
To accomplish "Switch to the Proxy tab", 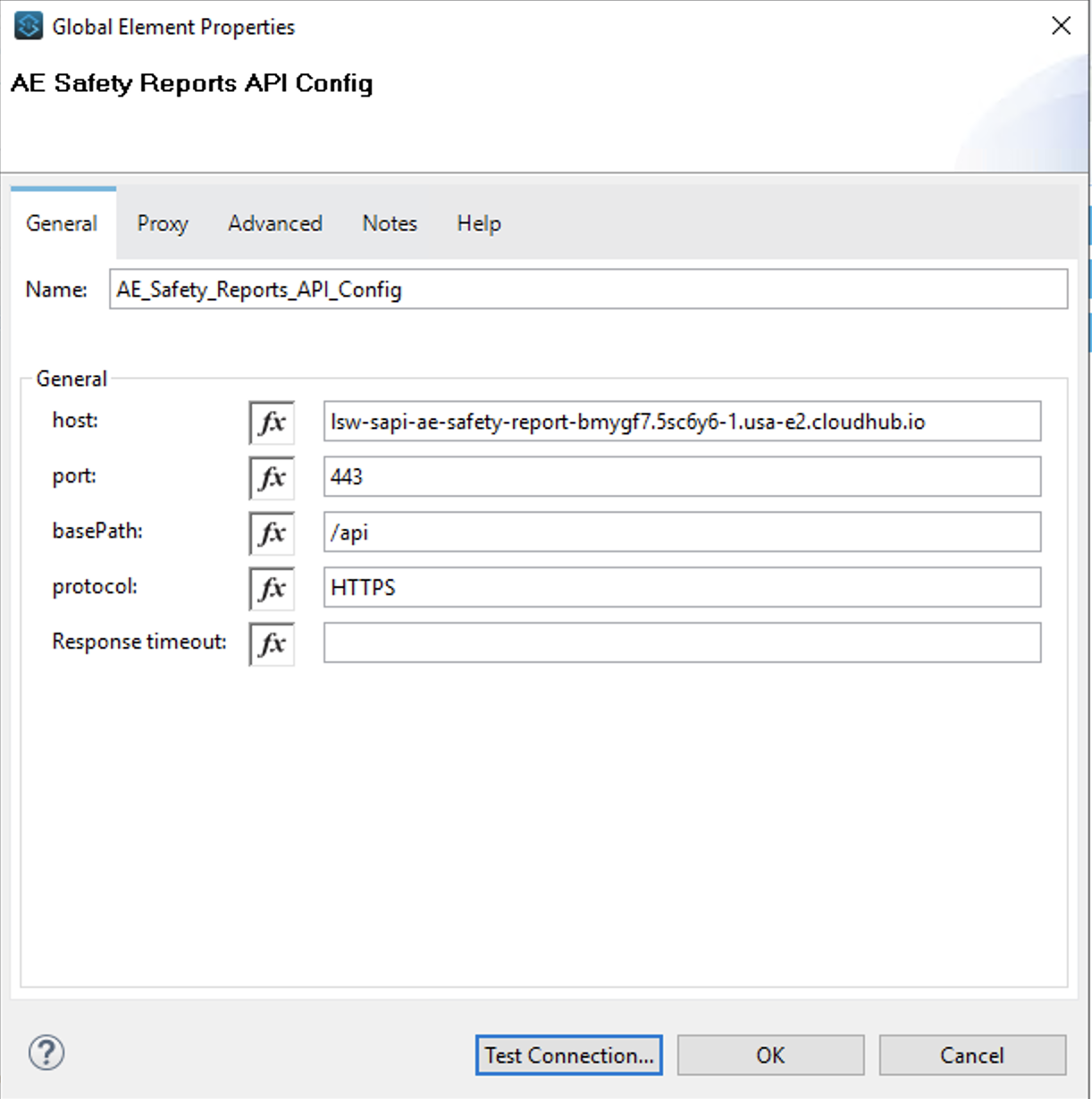I will pyautogui.click(x=163, y=223).
